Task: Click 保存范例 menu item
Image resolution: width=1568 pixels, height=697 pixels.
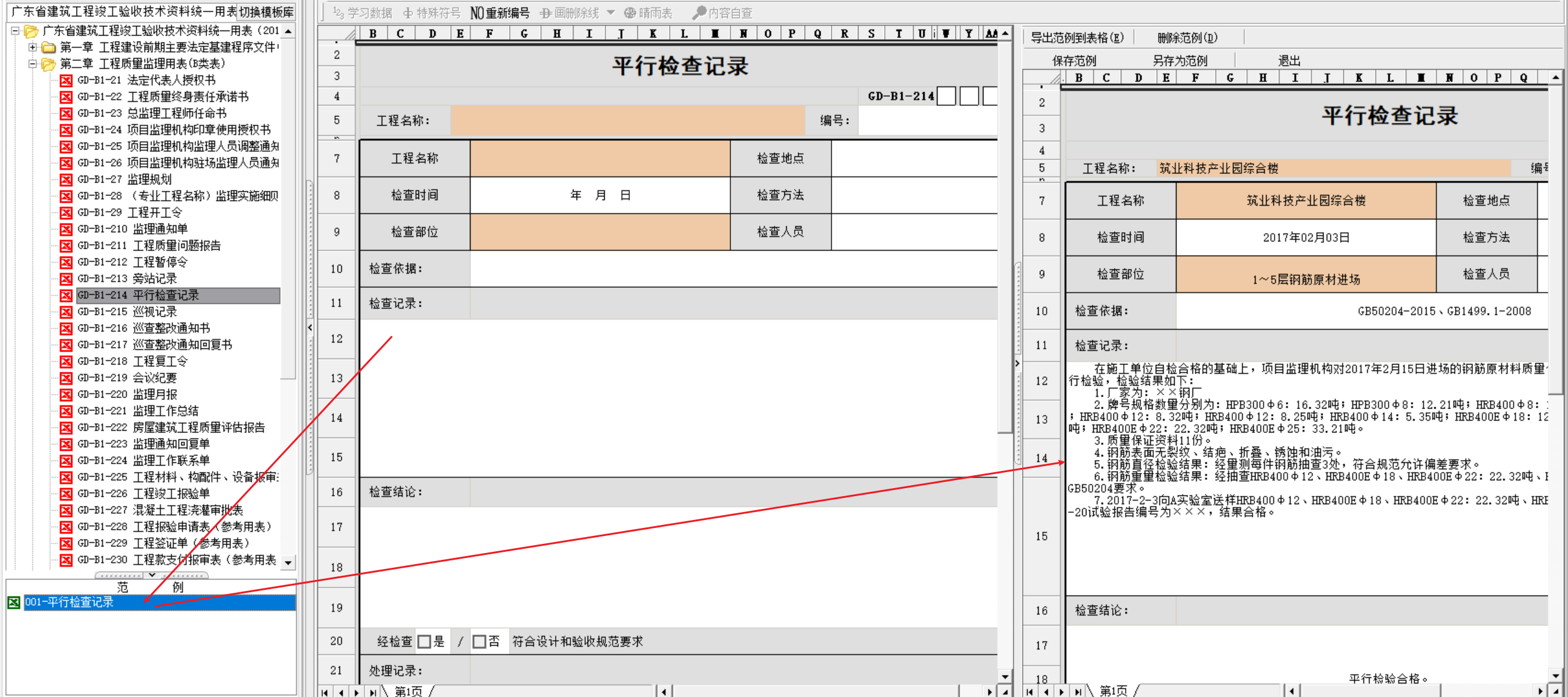Action: [1074, 61]
